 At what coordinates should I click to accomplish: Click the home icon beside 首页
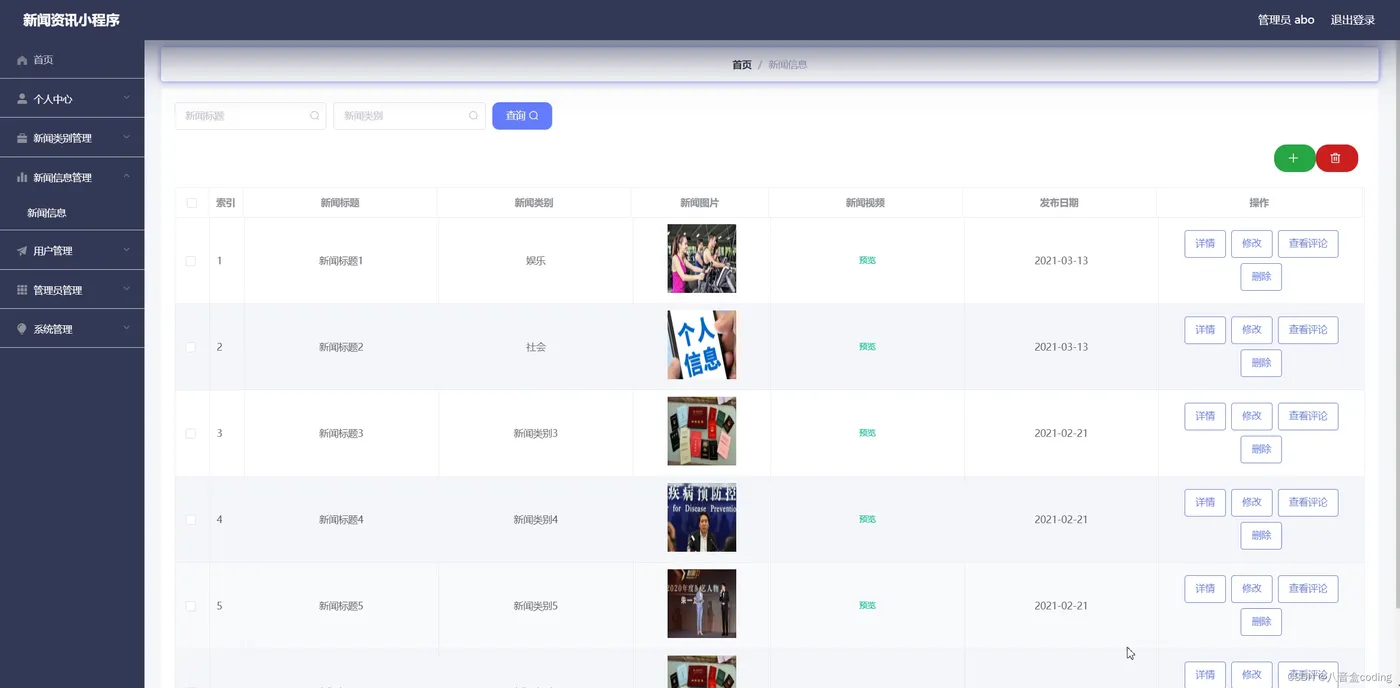(22, 60)
